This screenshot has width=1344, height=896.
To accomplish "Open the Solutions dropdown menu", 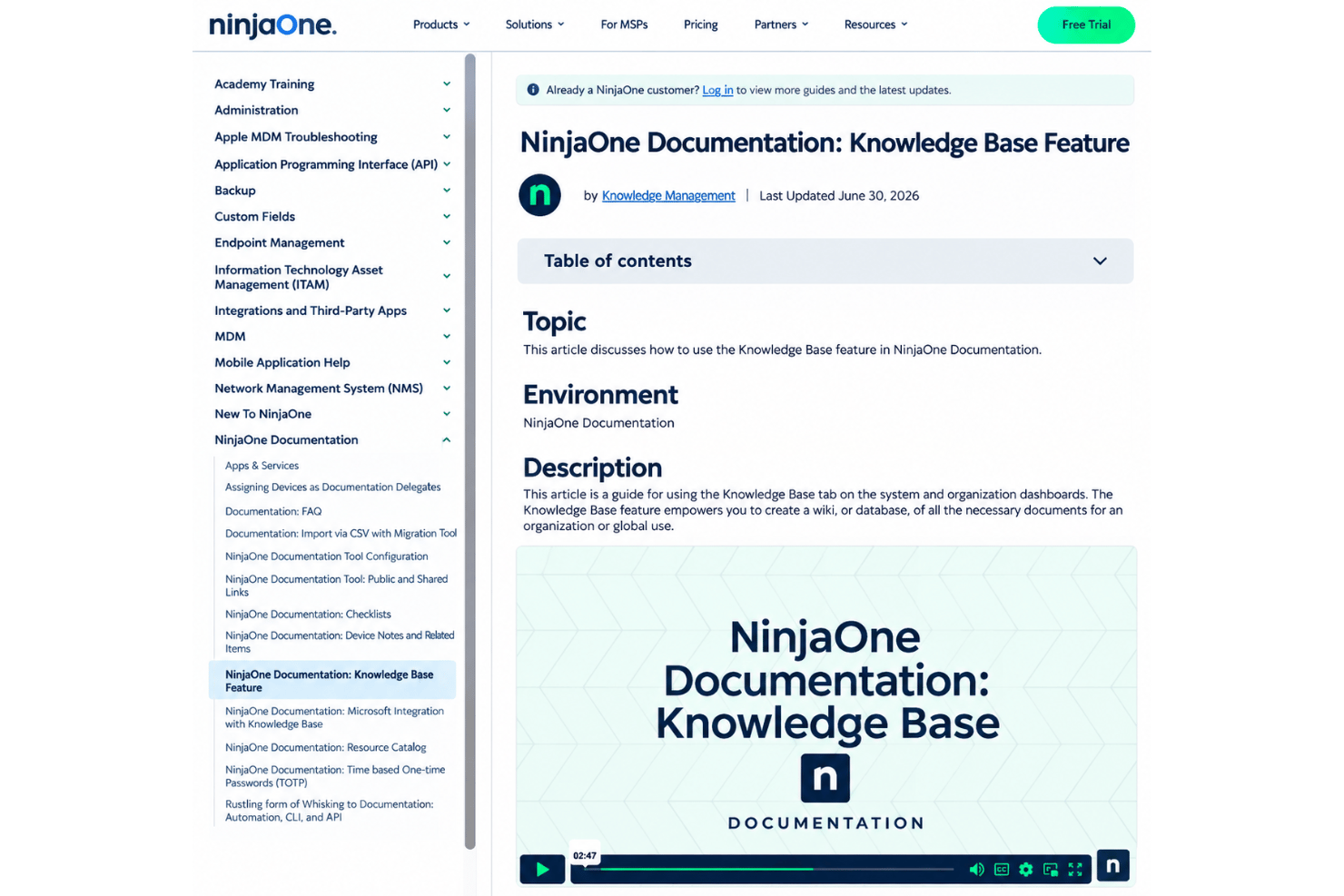I will [535, 25].
